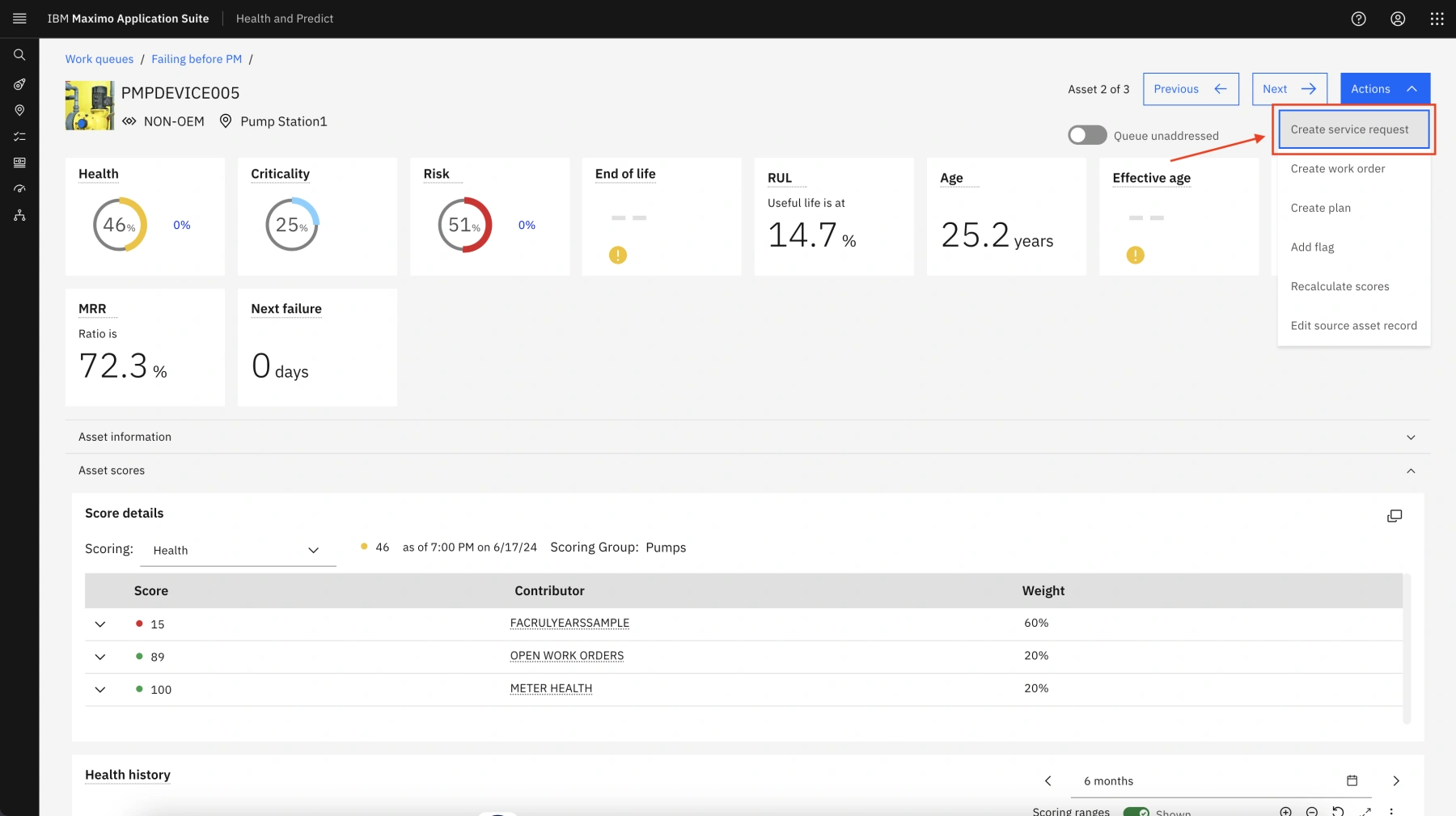Screen dimensions: 1456x816
Task: Click the End of life card title
Action: pos(625,174)
